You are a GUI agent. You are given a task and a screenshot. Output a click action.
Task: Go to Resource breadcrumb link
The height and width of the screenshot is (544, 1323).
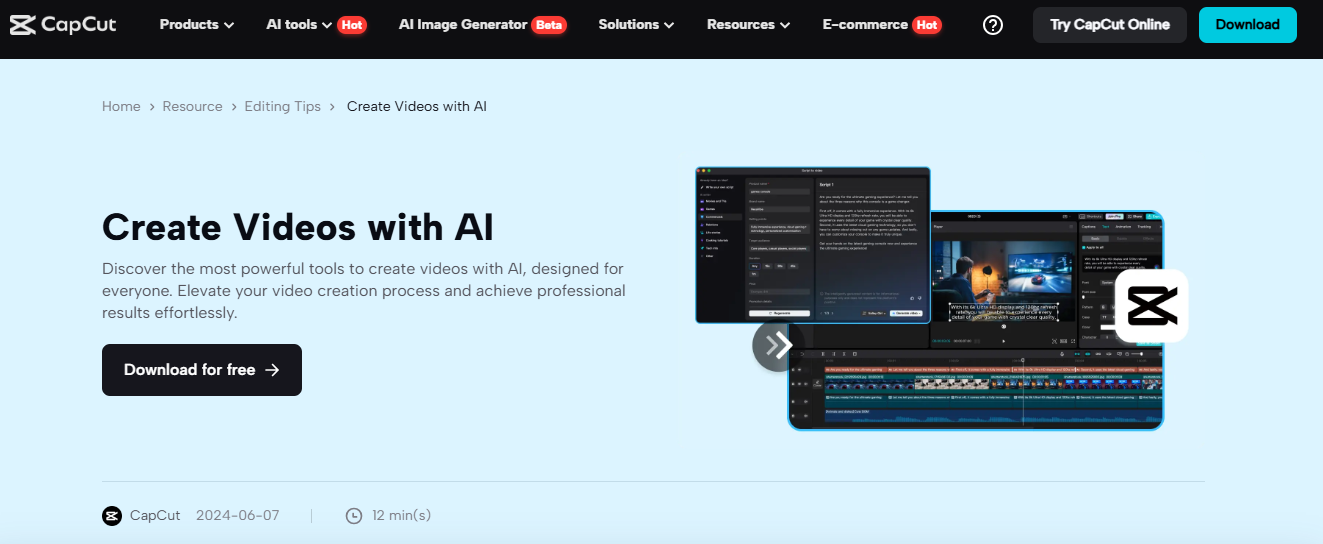(x=193, y=106)
